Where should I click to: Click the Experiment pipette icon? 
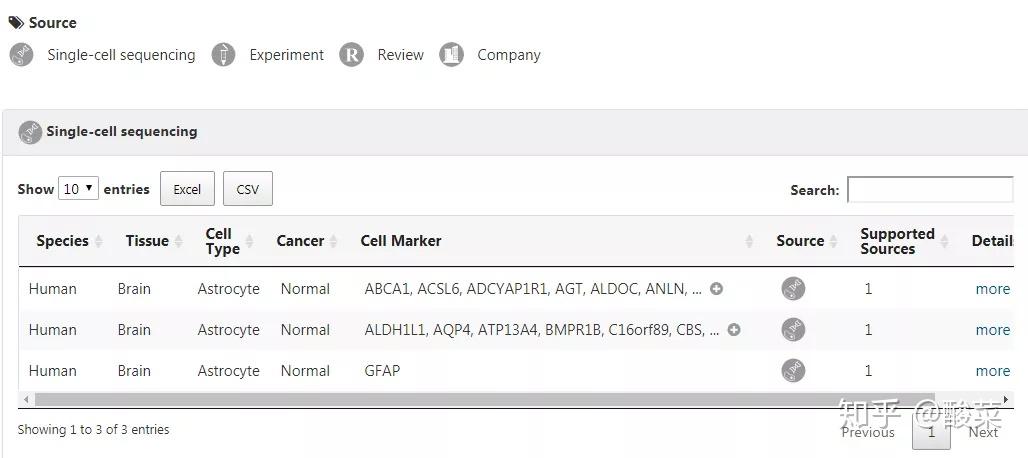(x=224, y=54)
